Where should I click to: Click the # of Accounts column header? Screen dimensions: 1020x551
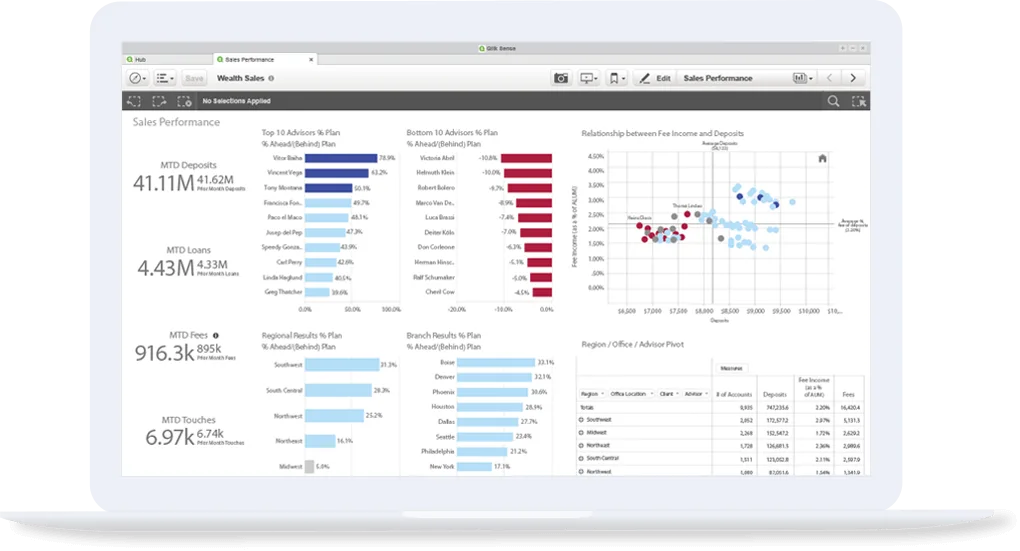(734, 394)
